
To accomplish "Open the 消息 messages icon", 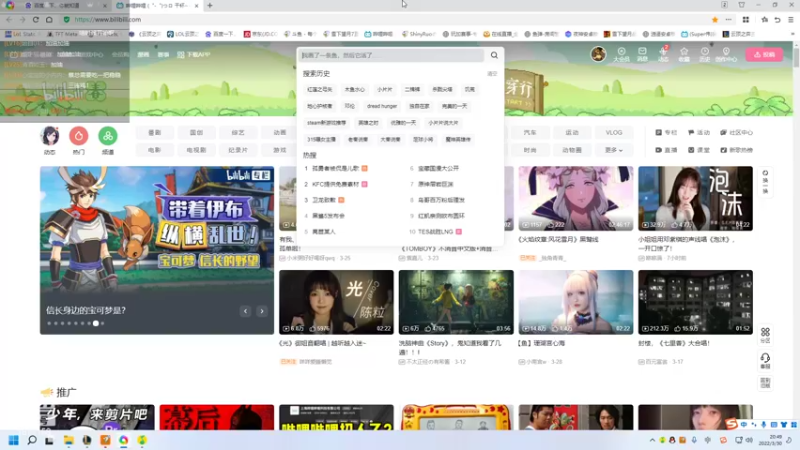I will click(x=642, y=54).
